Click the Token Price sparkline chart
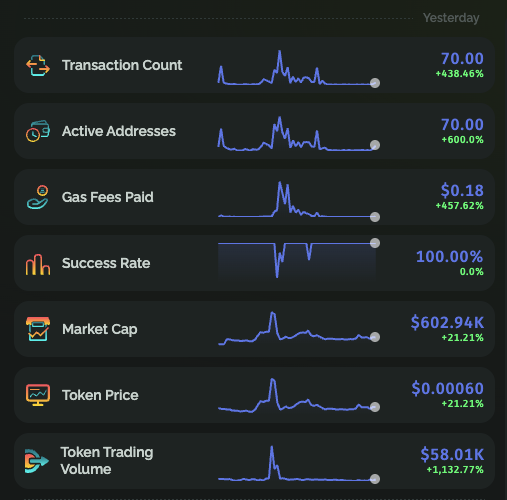The width and height of the screenshot is (507, 500). [299, 395]
